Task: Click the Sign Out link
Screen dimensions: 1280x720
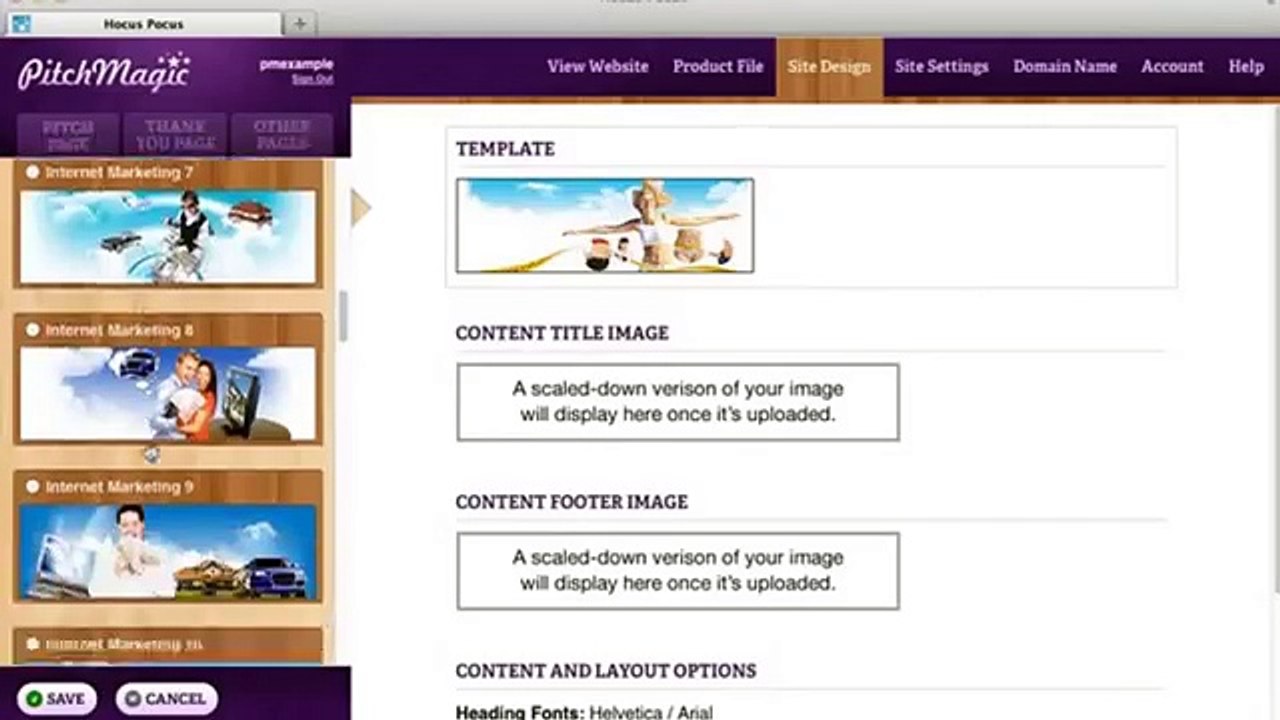Action: click(x=312, y=79)
